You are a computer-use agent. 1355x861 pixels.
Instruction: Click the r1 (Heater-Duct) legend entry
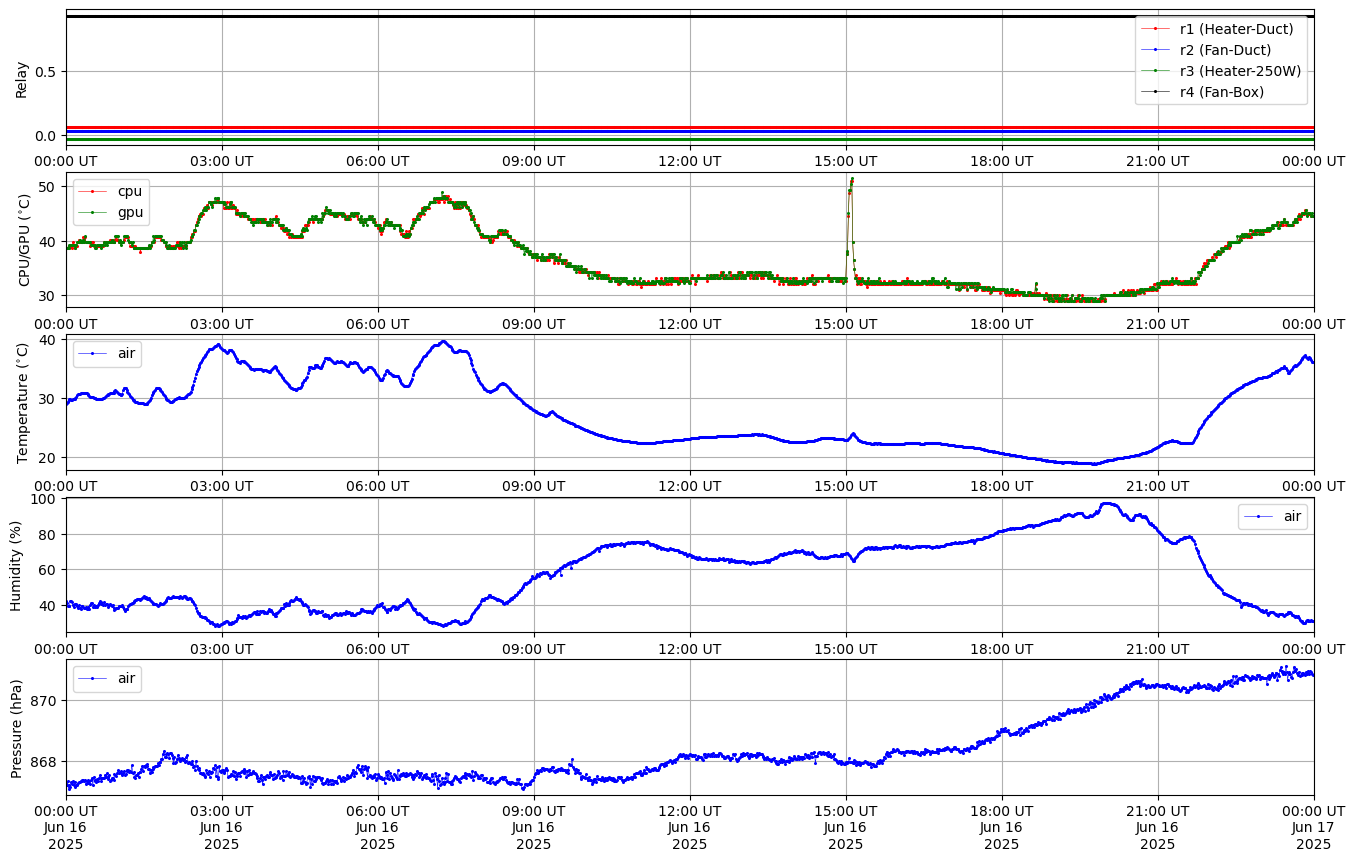(x=1220, y=28)
